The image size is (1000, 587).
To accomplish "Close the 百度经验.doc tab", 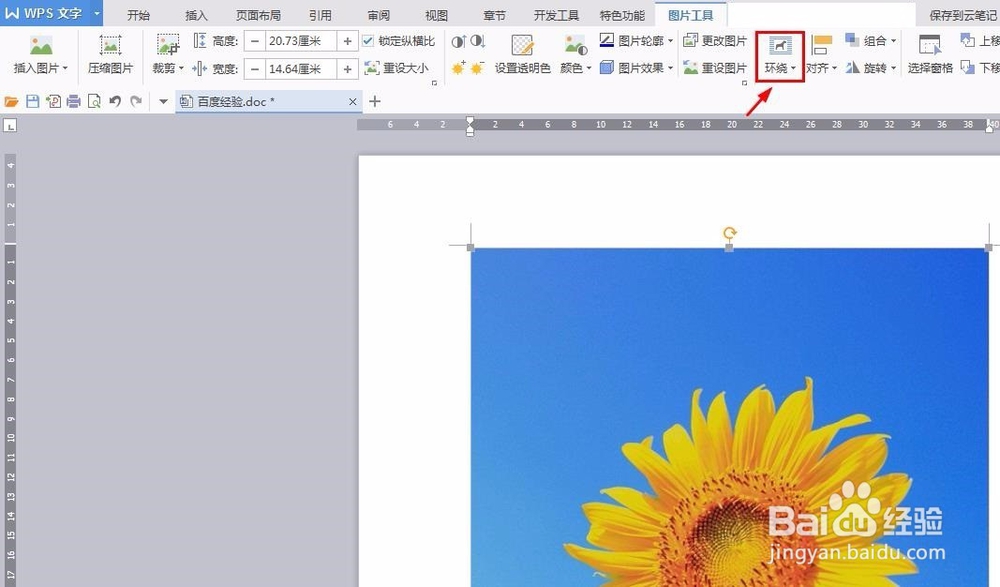I will [353, 101].
